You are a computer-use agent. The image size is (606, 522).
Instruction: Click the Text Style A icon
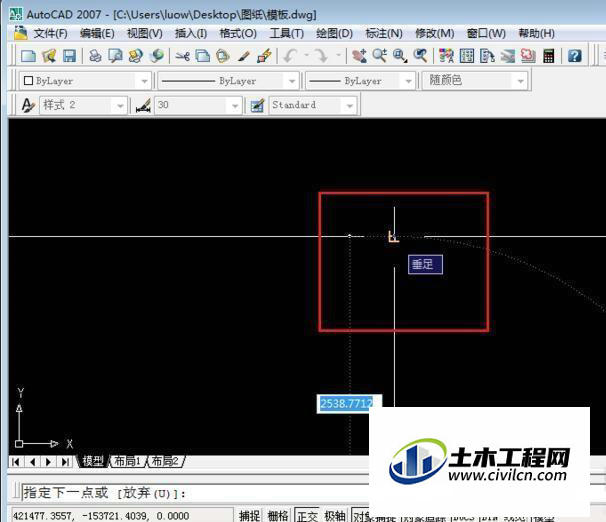coord(27,105)
